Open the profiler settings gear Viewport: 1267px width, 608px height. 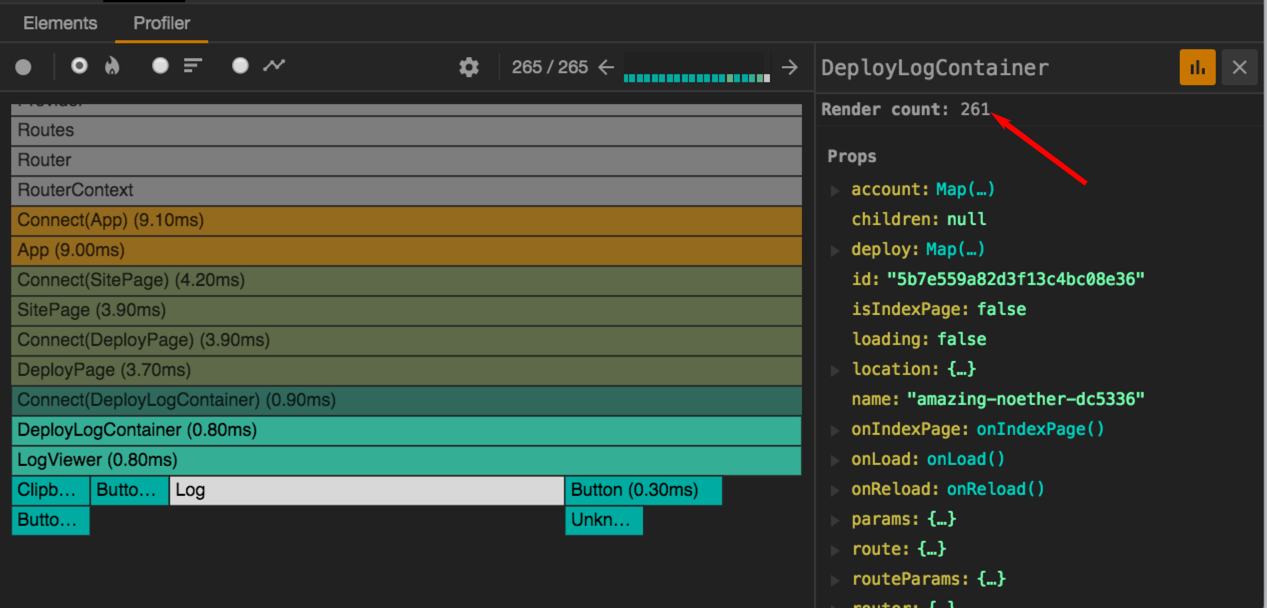coord(468,67)
